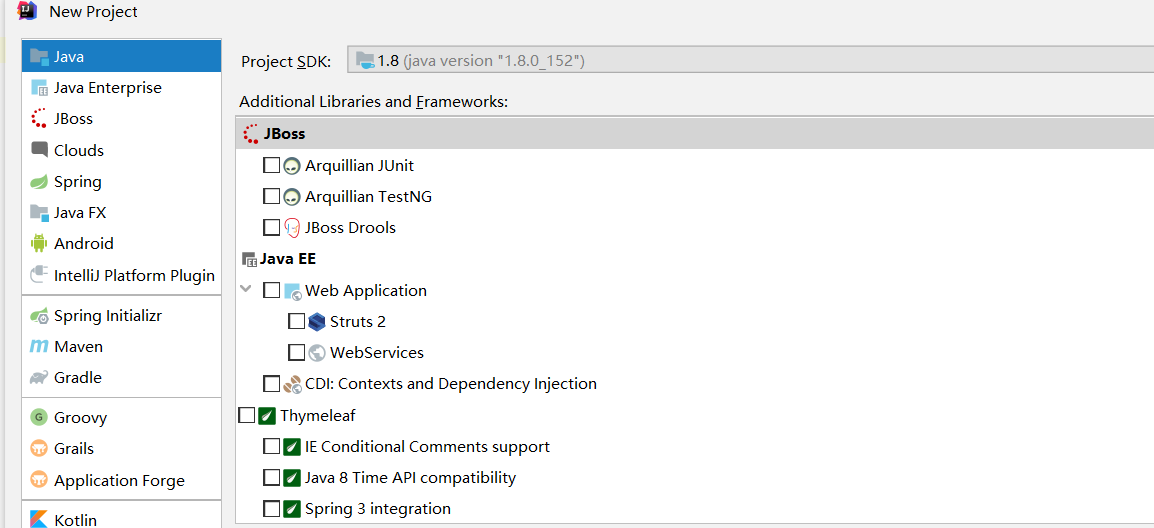The width and height of the screenshot is (1154, 528).
Task: Click the Clouds speech-bubble icon
Action: pyautogui.click(x=39, y=149)
